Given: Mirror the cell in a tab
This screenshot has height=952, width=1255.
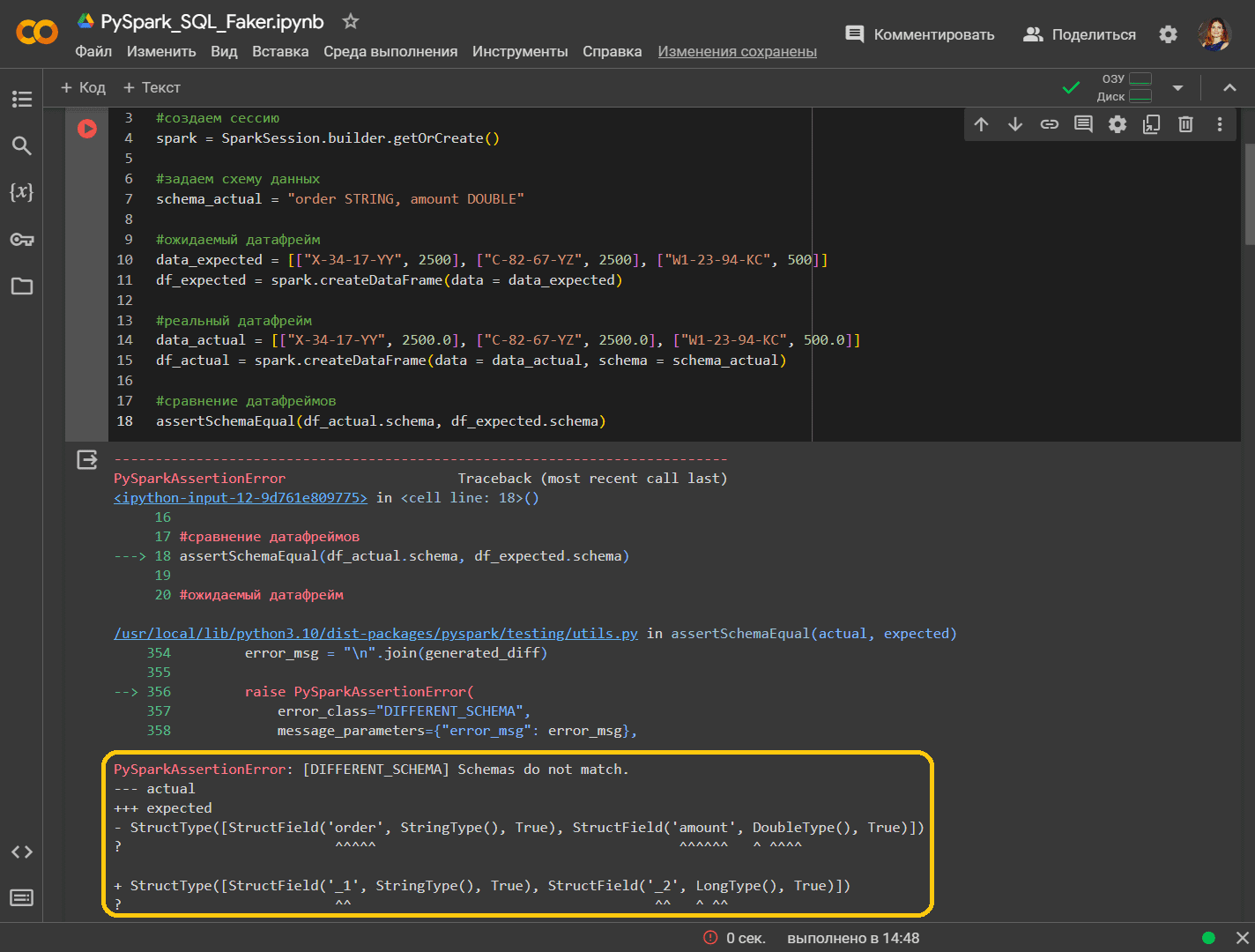Looking at the screenshot, I should pos(1151,124).
